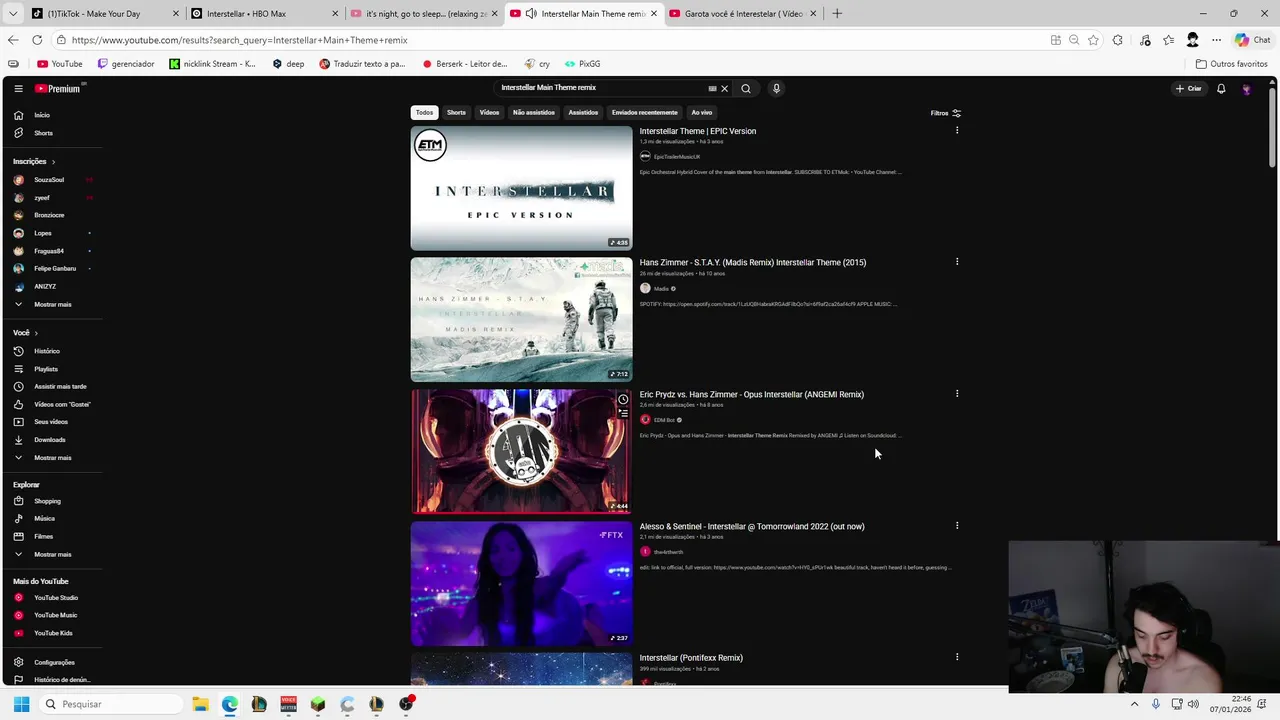Open the Você section chevron

click(36, 333)
